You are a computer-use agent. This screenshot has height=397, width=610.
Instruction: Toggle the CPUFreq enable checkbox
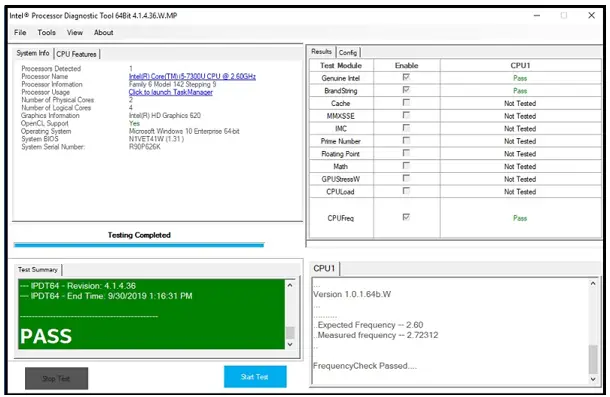[x=406, y=217]
